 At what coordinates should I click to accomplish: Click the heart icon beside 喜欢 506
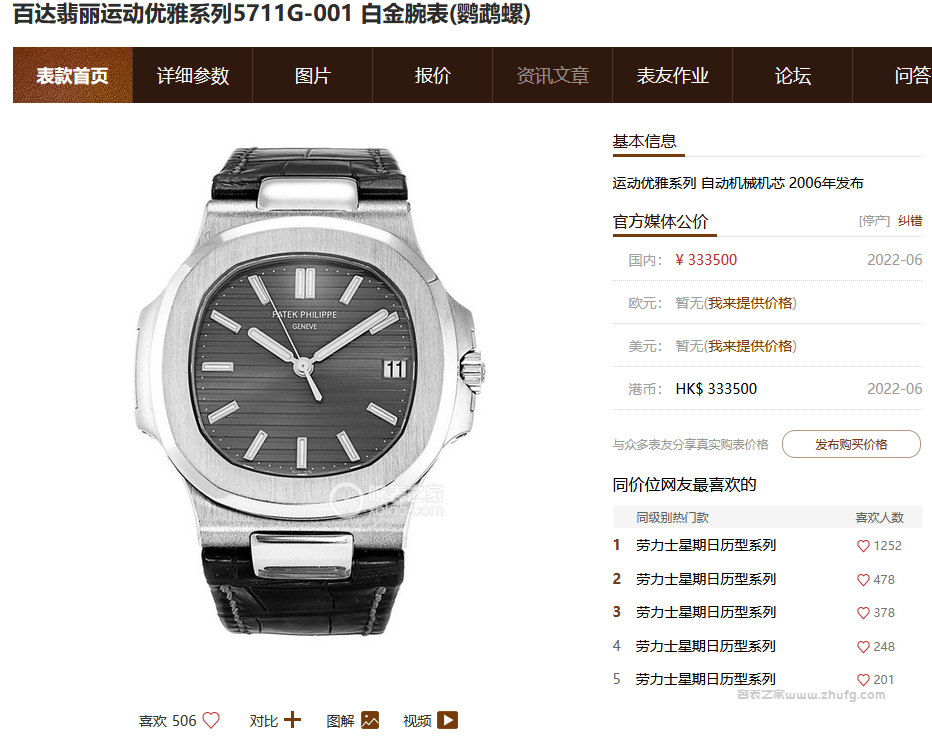pyautogui.click(x=211, y=720)
